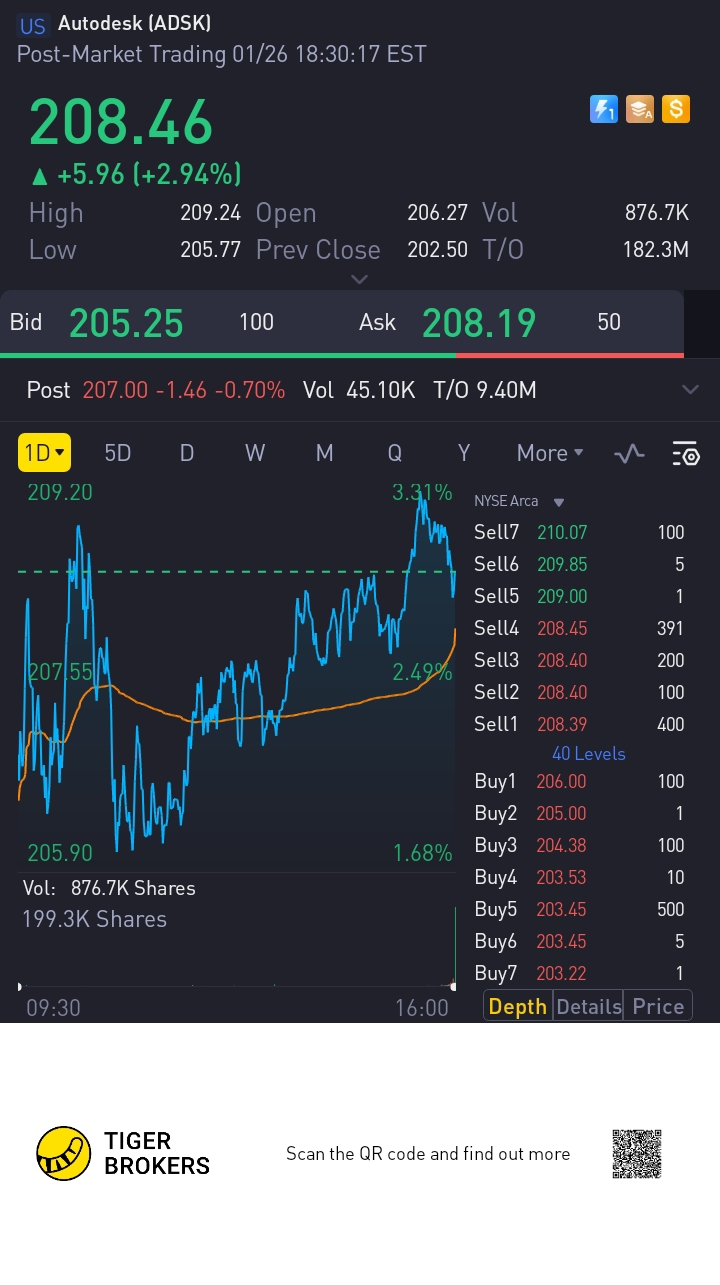Select the D daily chart period
The image size is (720, 1285).
186,453
